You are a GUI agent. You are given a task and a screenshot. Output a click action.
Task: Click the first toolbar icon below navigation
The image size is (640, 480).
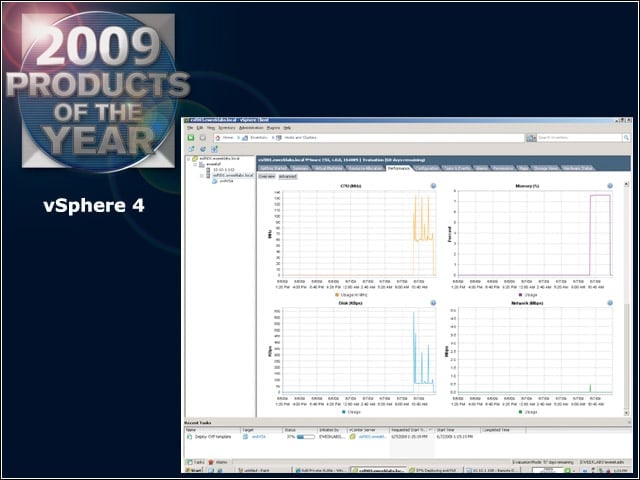click(191, 149)
